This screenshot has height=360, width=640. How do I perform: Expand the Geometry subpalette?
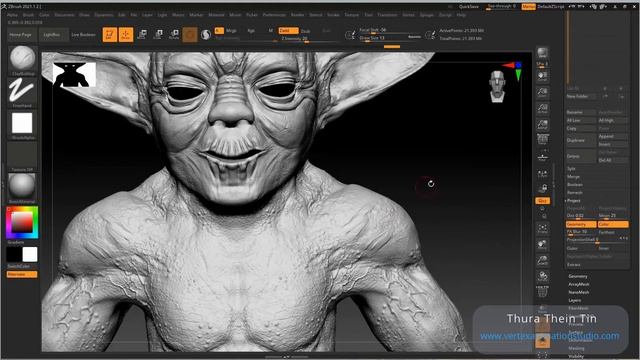click(x=578, y=276)
